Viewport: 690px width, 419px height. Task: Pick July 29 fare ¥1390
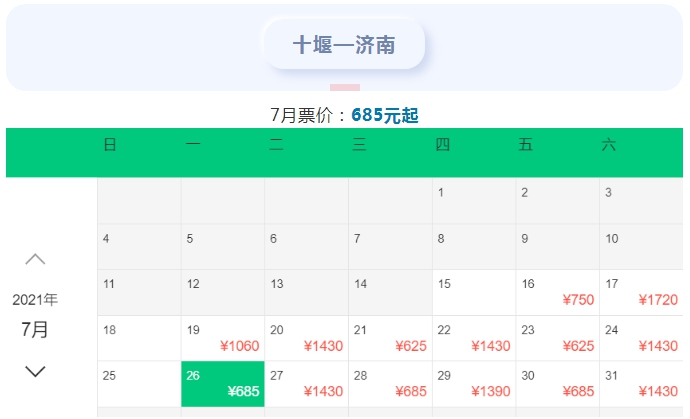pos(474,384)
